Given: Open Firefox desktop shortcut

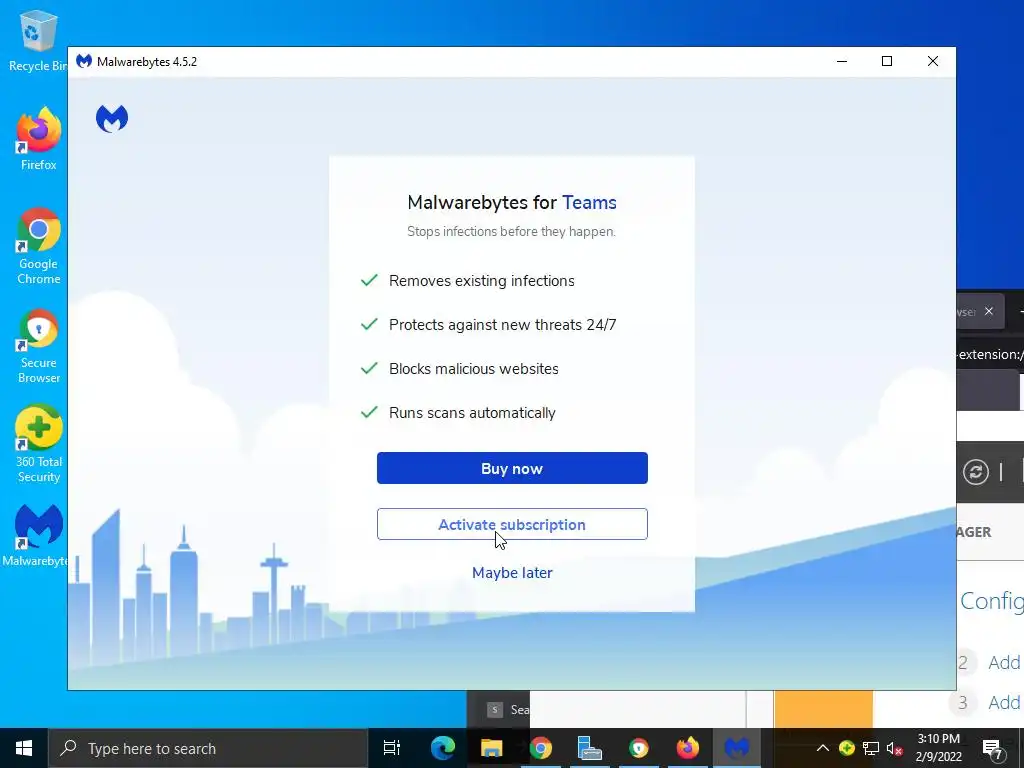Looking at the screenshot, I should click(39, 139).
